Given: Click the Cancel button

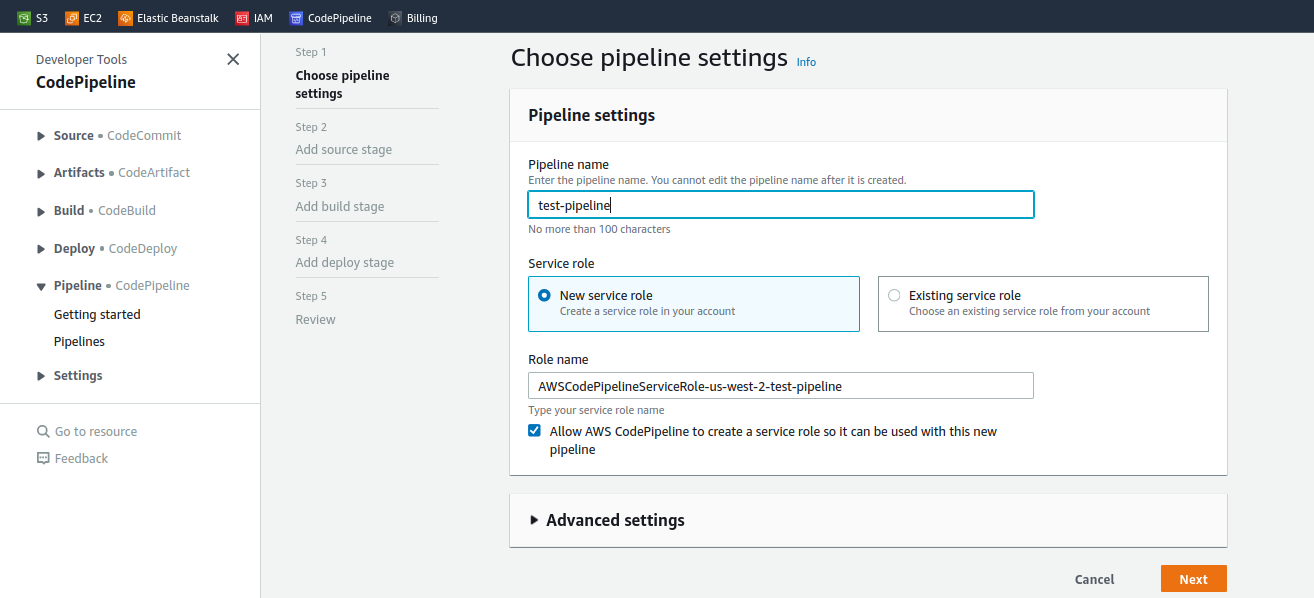Looking at the screenshot, I should click(x=1094, y=579).
